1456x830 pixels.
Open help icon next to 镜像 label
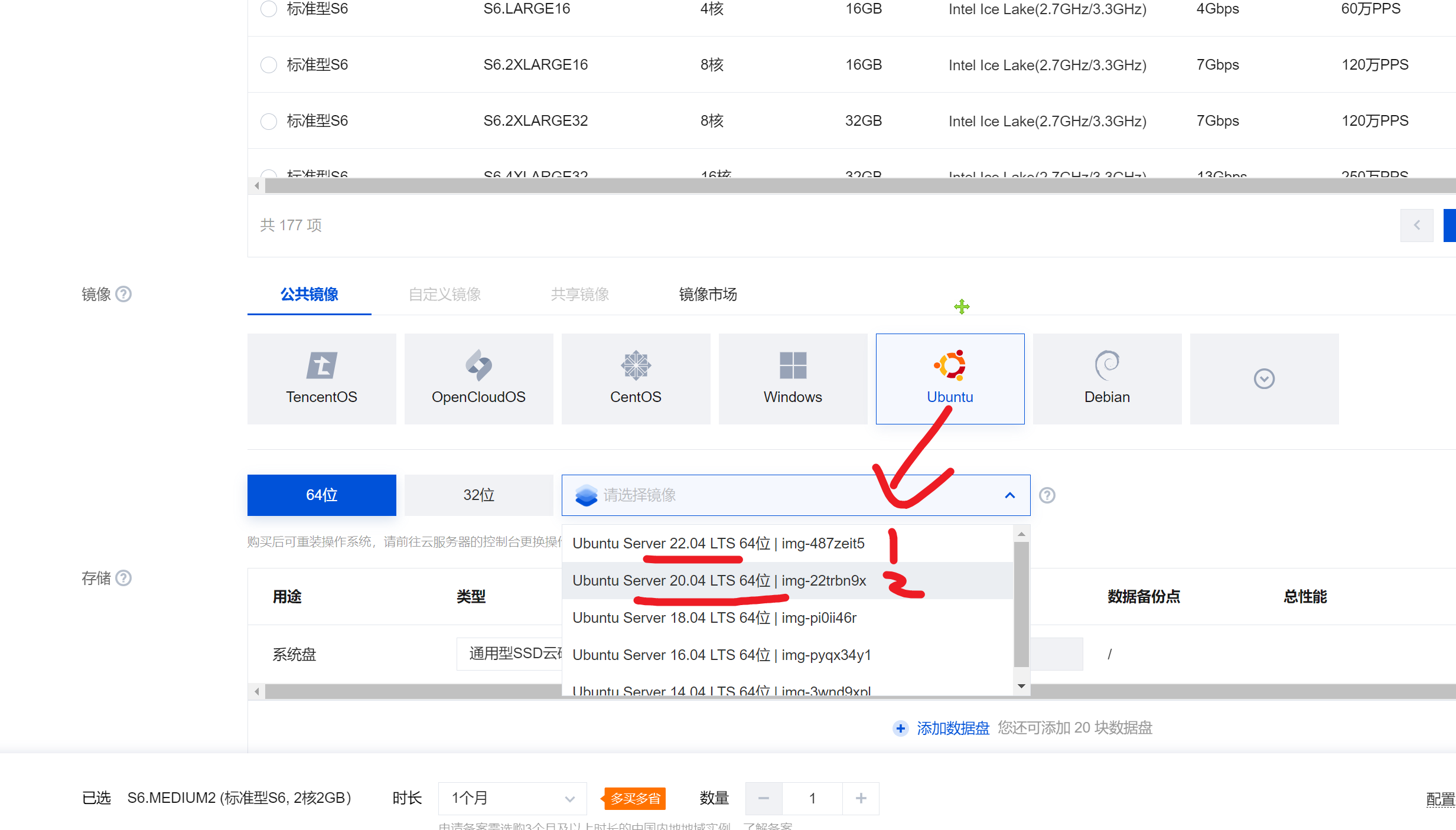click(123, 294)
